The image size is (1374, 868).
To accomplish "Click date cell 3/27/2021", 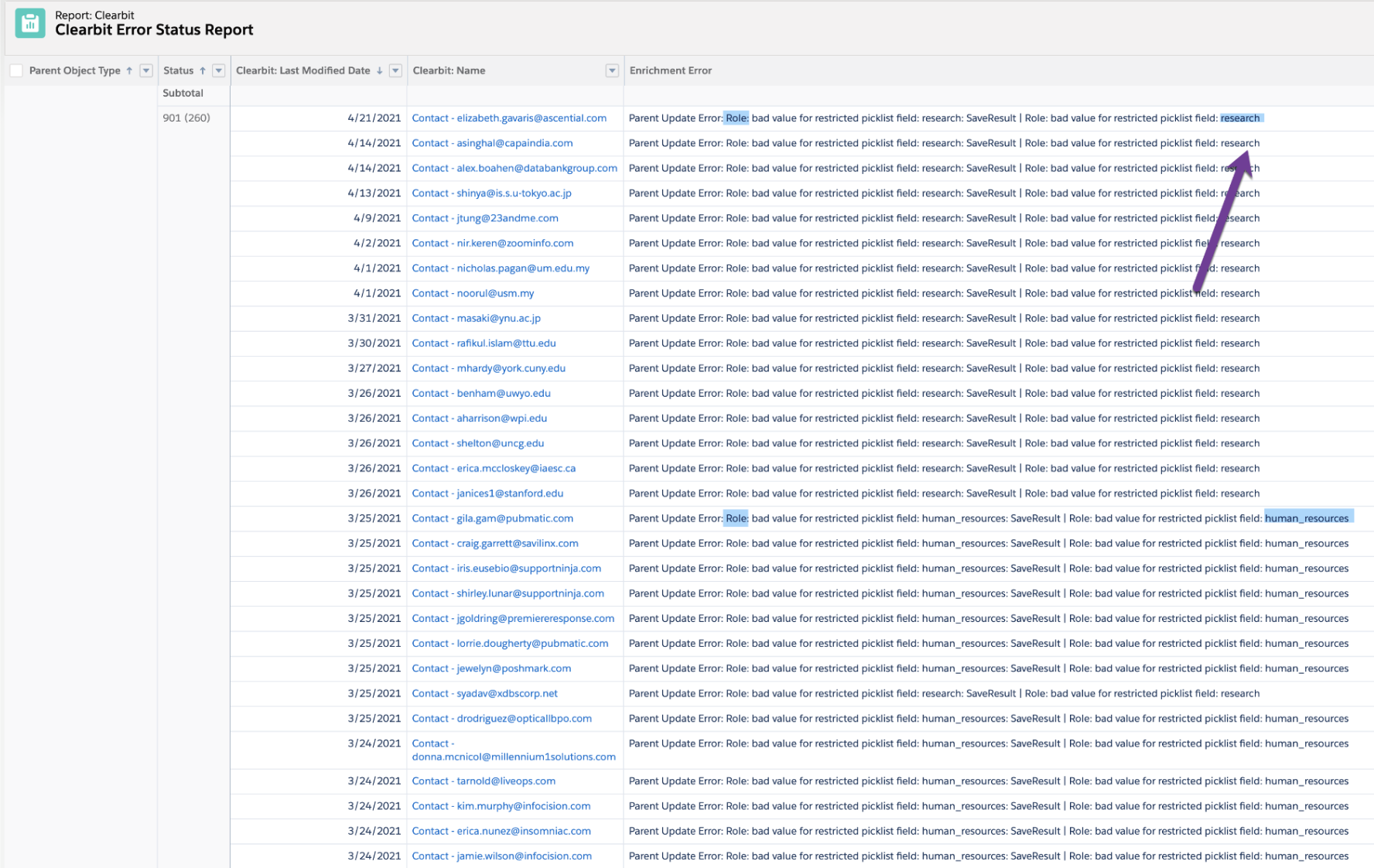I will coord(374,368).
